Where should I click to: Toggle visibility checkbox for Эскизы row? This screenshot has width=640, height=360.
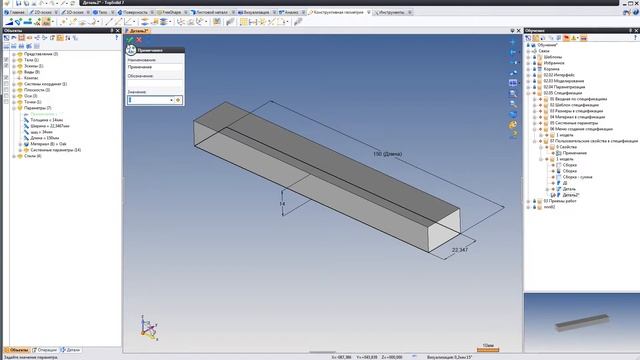(6, 66)
